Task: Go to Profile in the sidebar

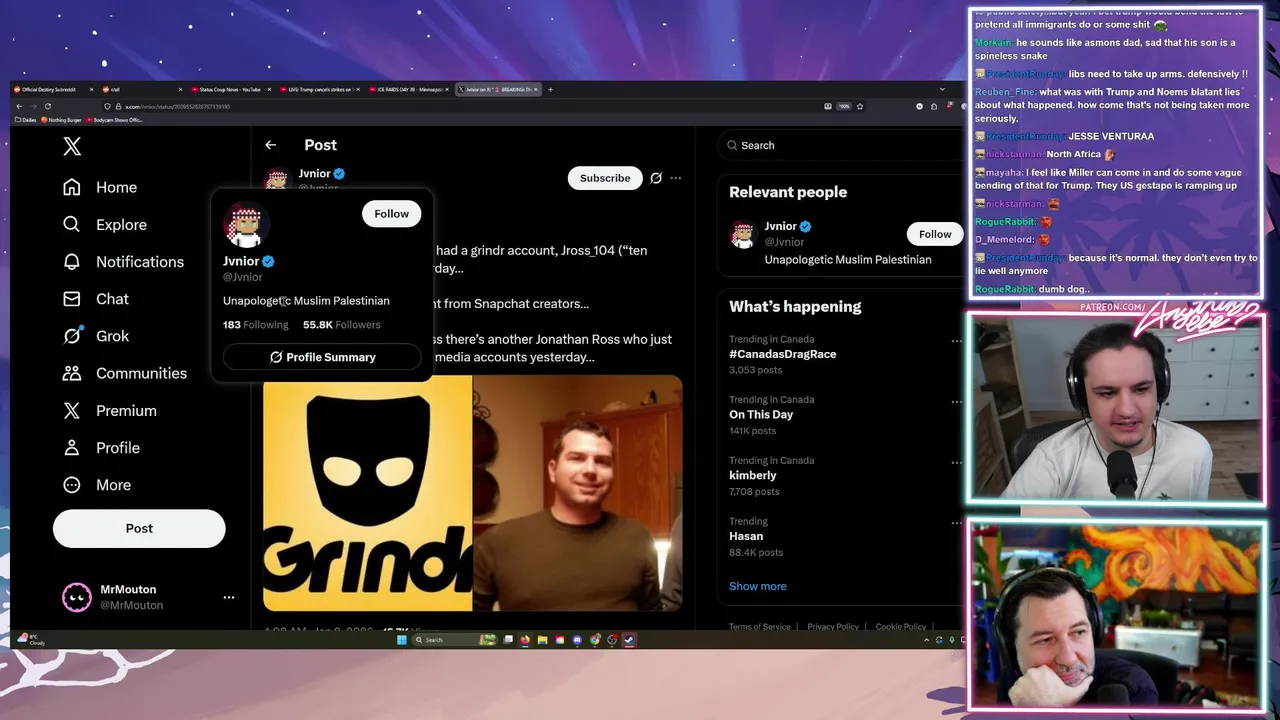Action: click(101, 448)
